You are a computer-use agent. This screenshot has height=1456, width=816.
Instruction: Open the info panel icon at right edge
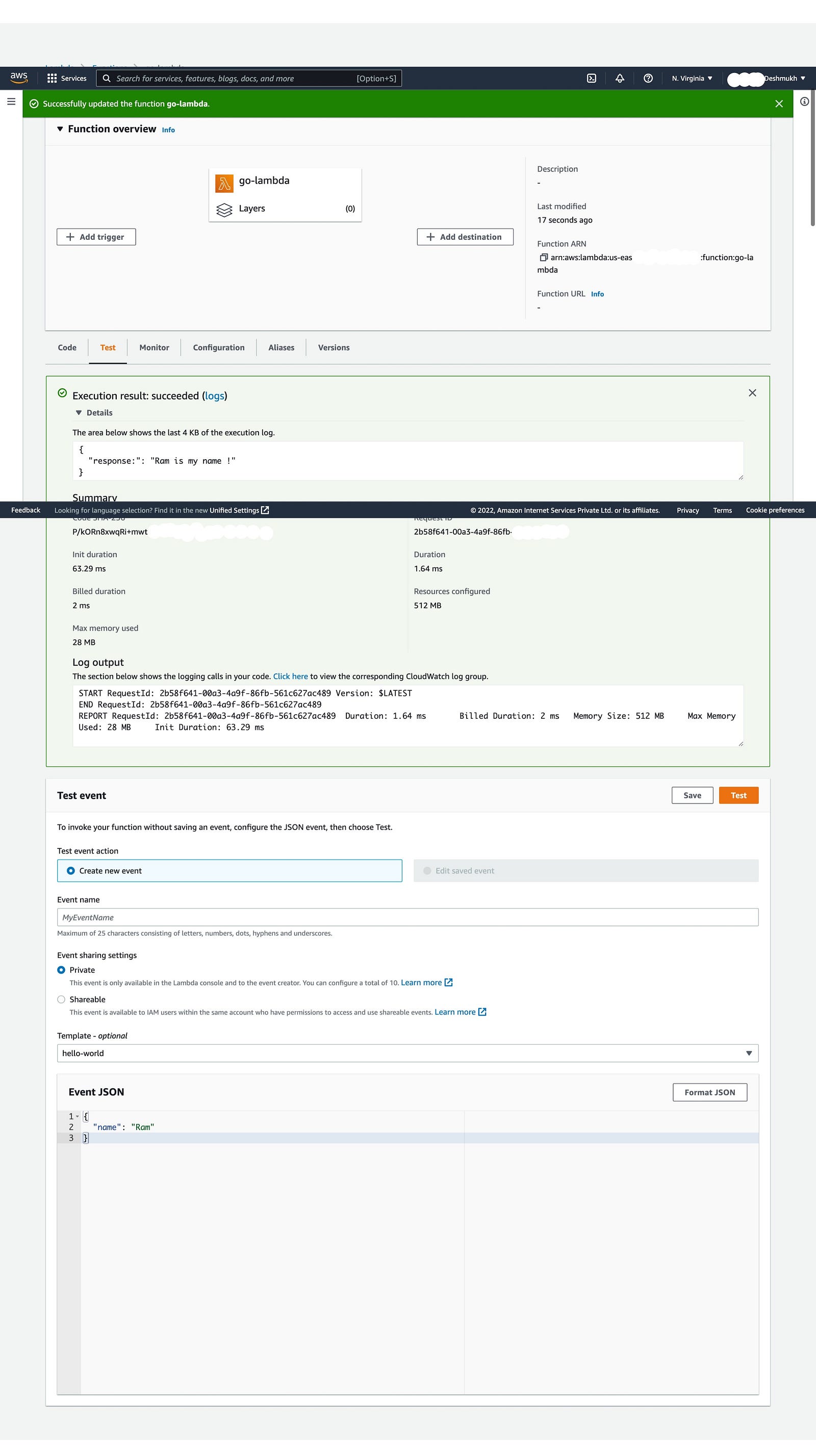click(804, 102)
